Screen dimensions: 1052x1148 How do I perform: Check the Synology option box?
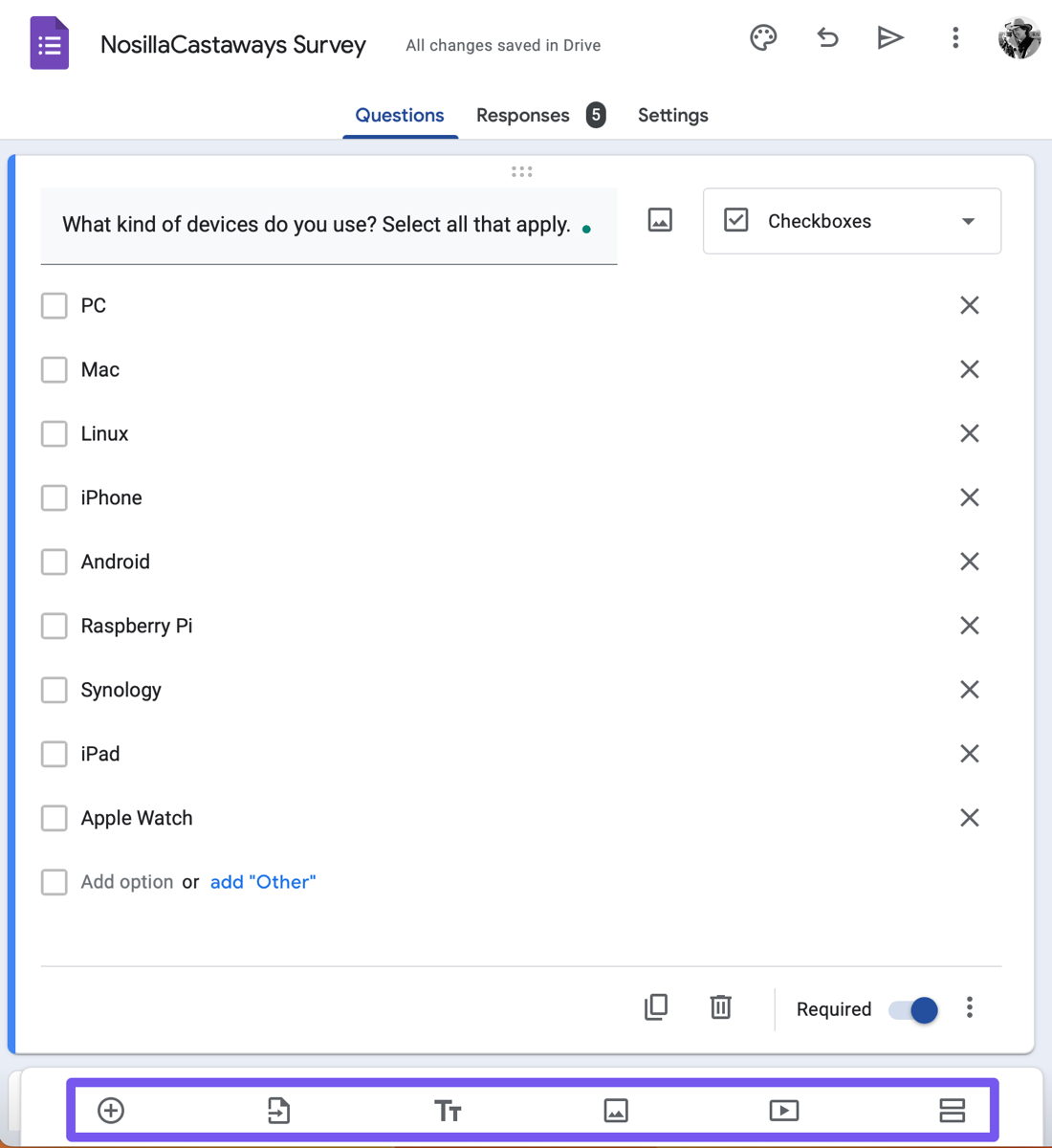55,690
